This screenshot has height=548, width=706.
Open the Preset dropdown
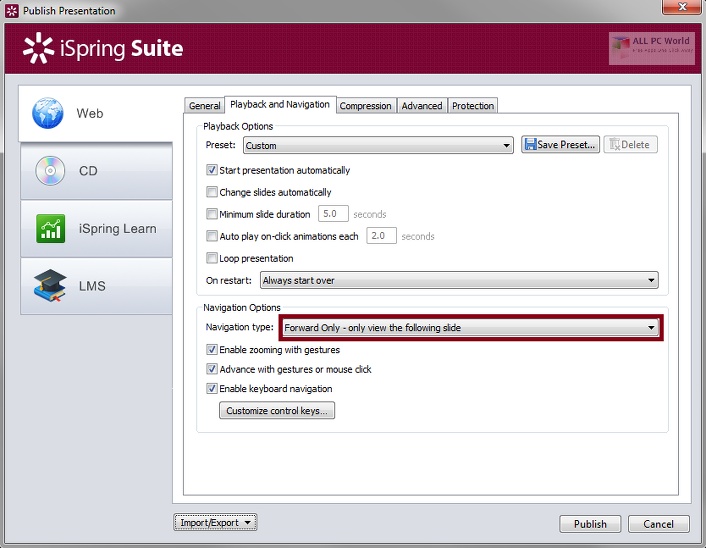(378, 145)
